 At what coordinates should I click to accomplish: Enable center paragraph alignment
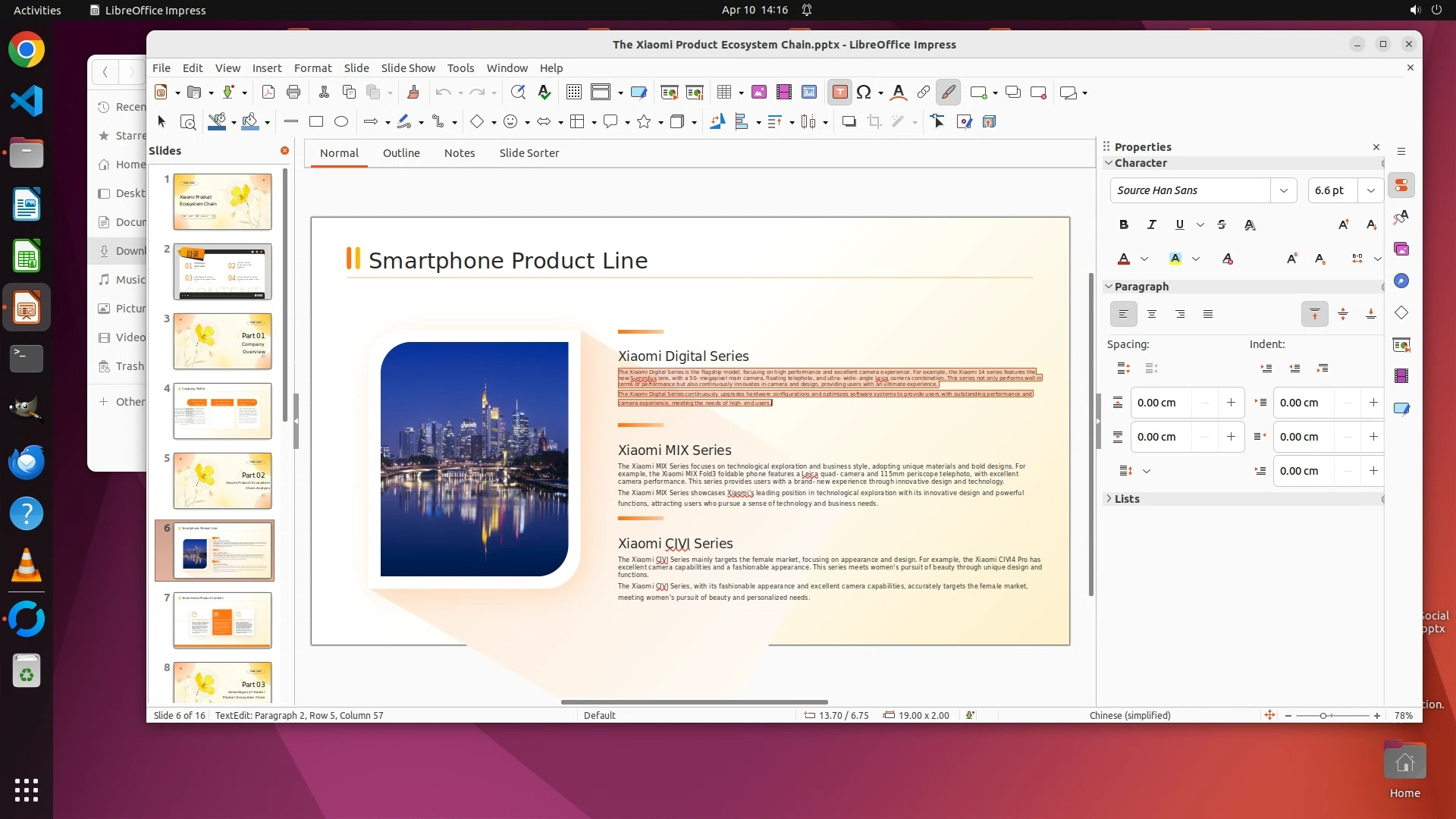tap(1151, 314)
